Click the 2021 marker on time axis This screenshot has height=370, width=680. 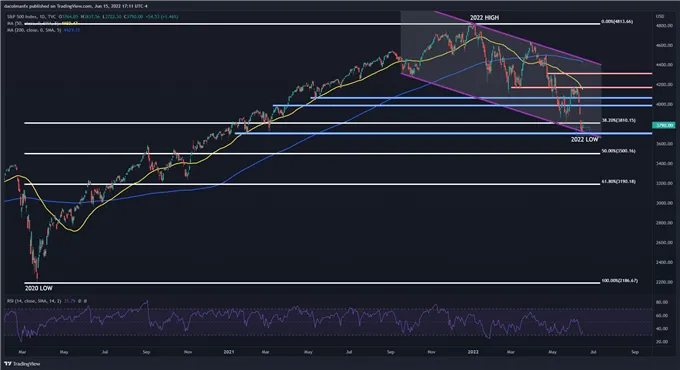(229, 352)
